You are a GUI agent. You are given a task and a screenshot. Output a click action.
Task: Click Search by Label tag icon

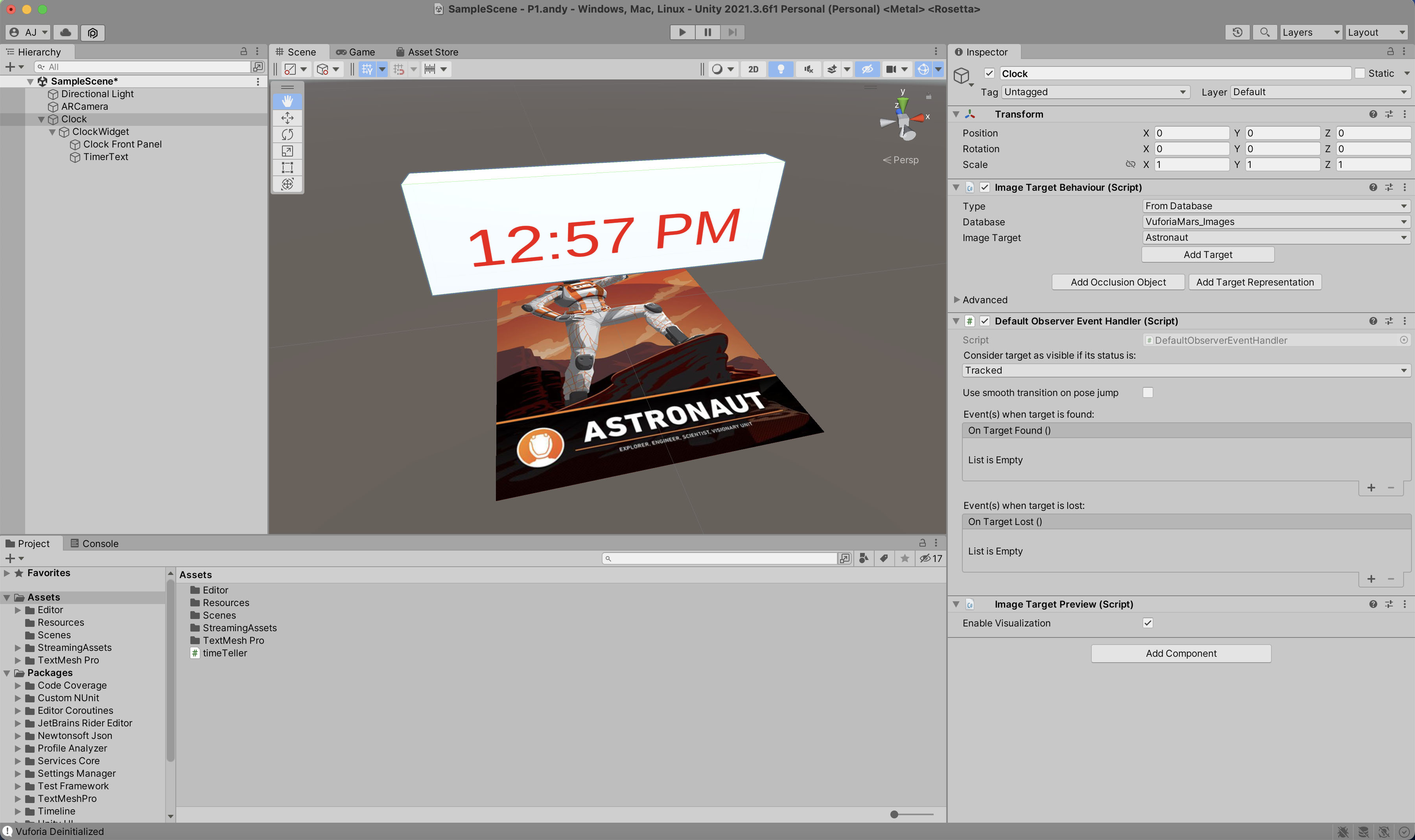pyautogui.click(x=884, y=559)
